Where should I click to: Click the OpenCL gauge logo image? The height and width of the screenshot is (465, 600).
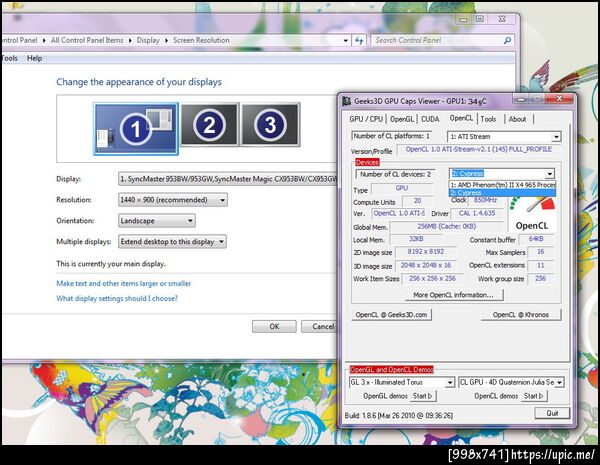pyautogui.click(x=532, y=214)
